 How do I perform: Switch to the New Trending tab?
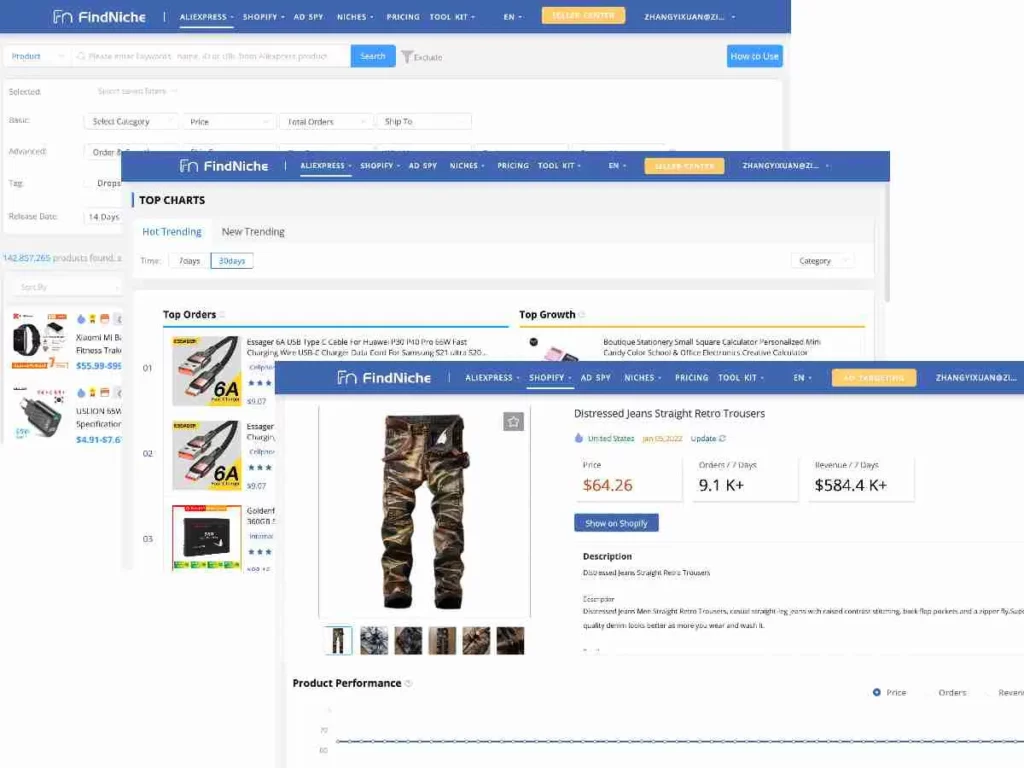[252, 231]
